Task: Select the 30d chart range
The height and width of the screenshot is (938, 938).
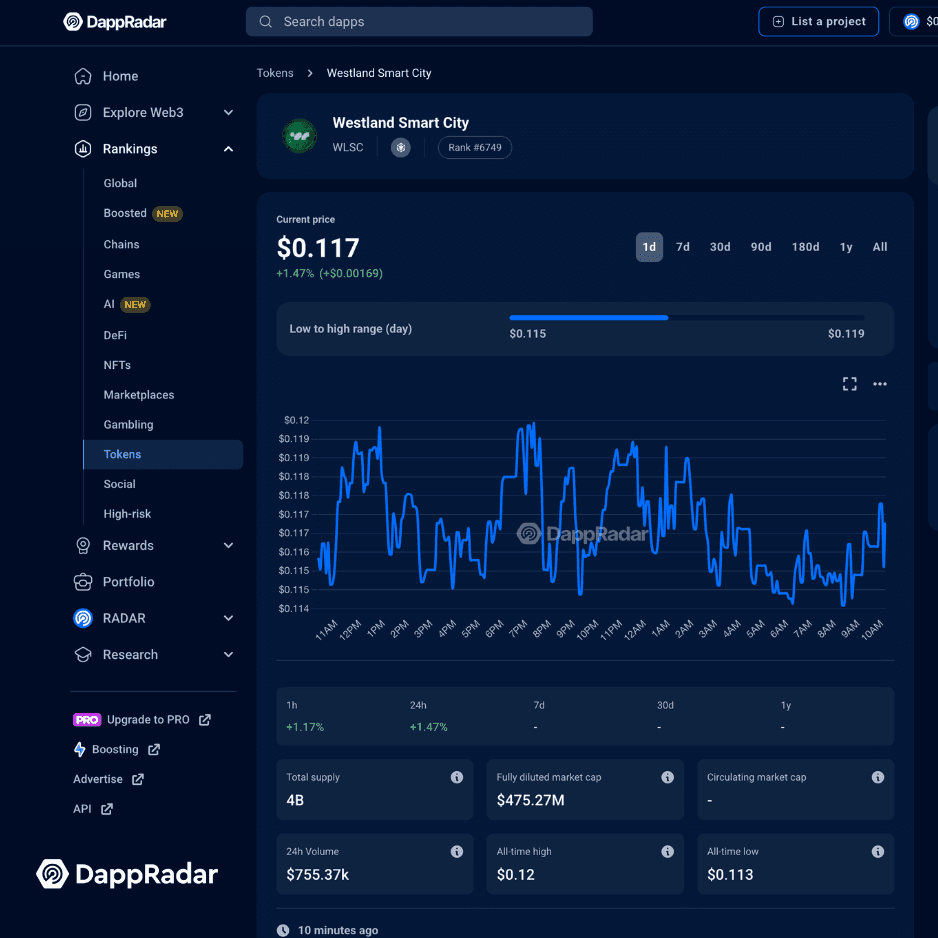Action: 720,247
